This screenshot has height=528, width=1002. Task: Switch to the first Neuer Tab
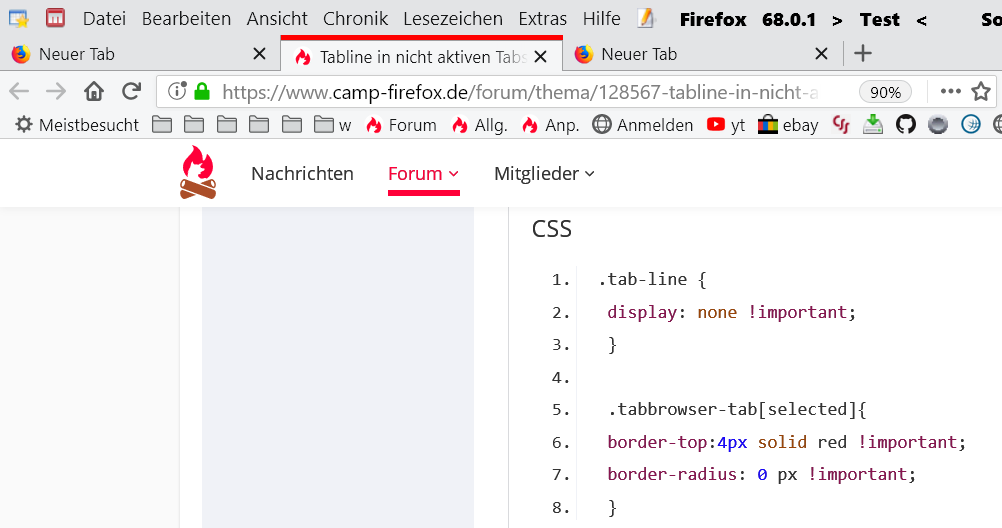click(140, 54)
